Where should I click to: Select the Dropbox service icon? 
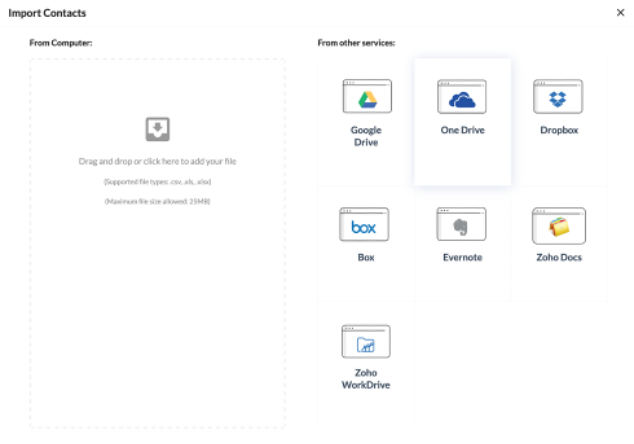pos(558,96)
